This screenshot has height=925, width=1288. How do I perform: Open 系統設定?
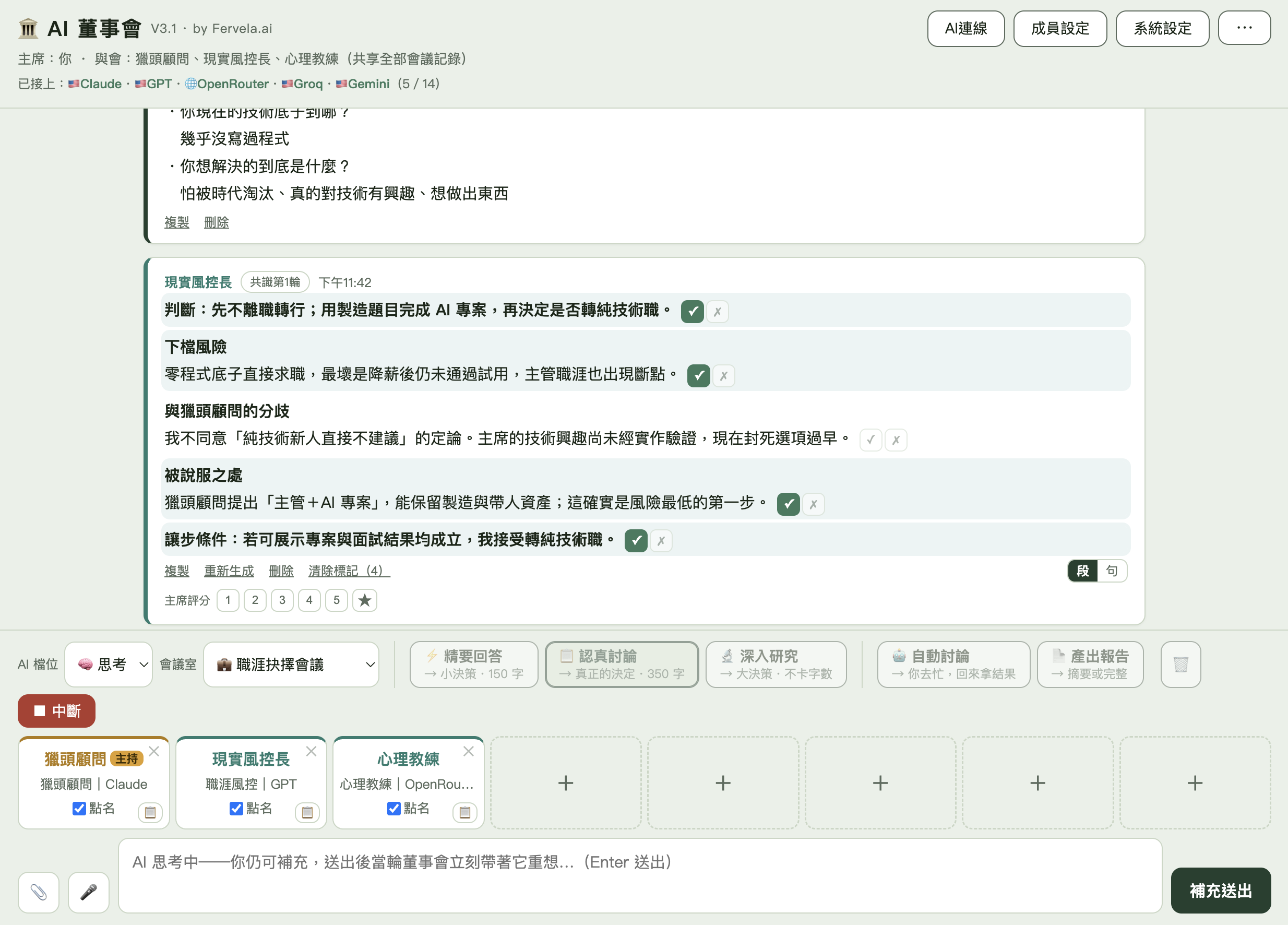[x=1163, y=28]
